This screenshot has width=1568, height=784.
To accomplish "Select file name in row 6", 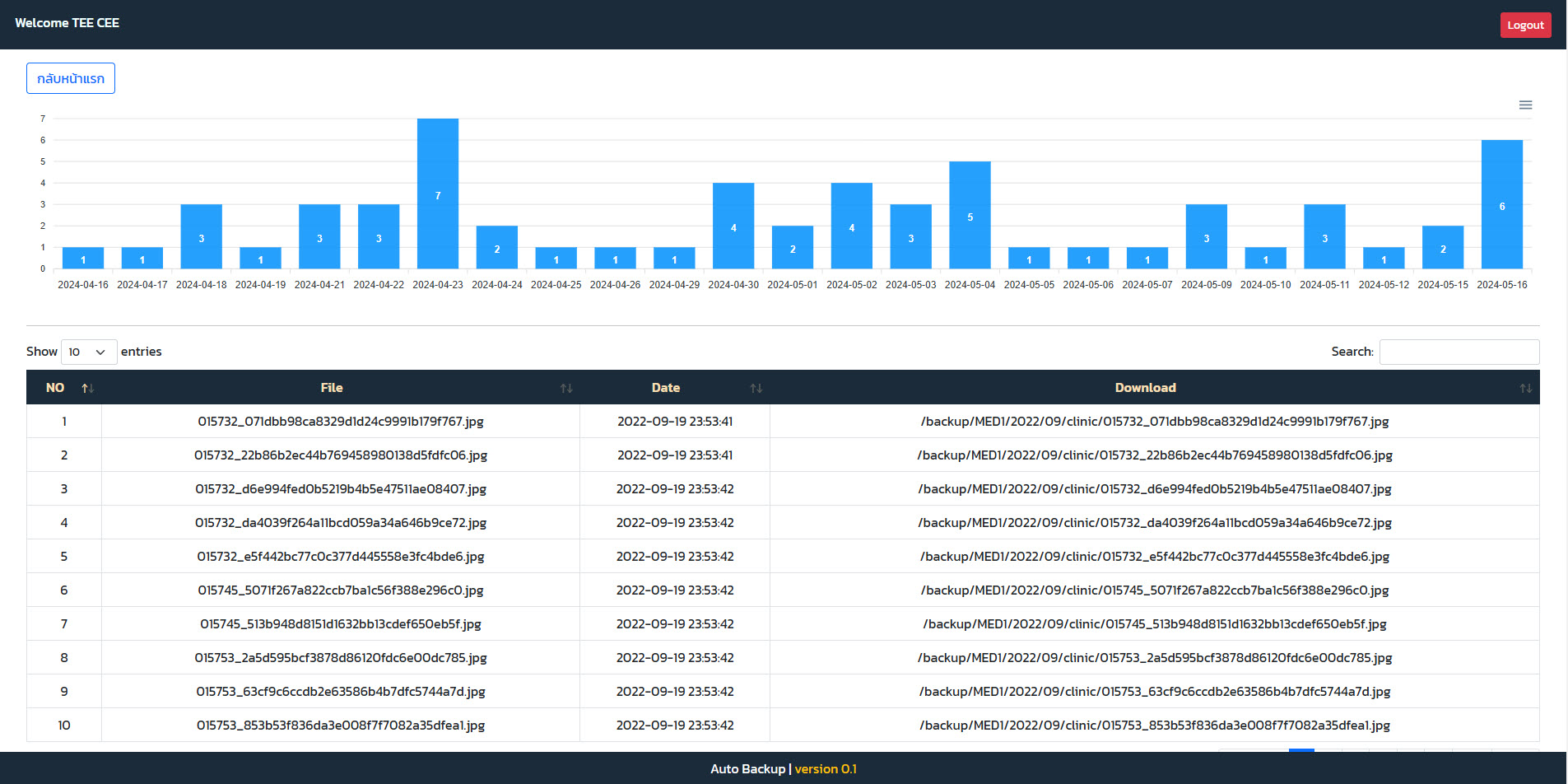I will click(340, 590).
